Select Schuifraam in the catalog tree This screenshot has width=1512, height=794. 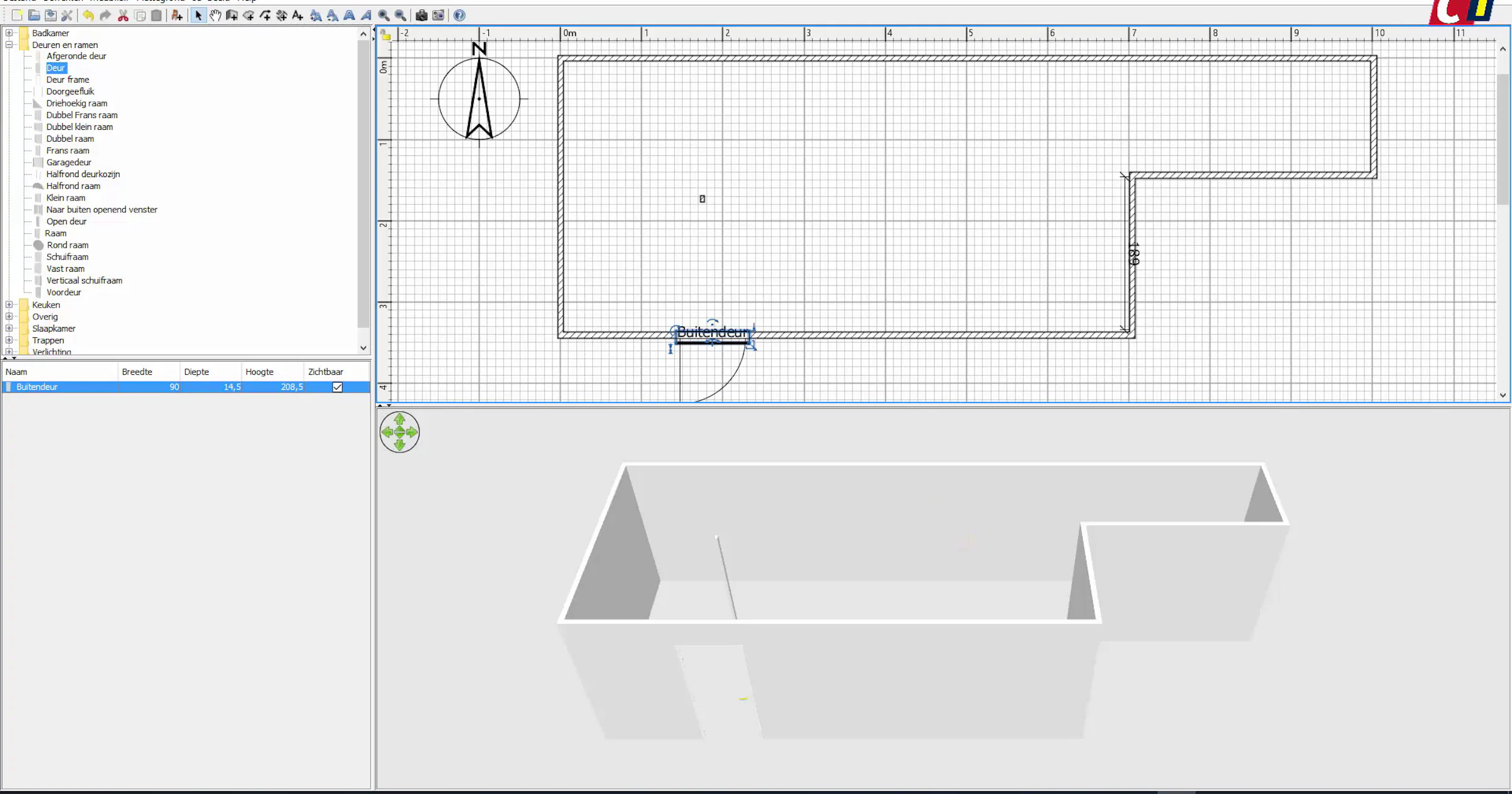pyautogui.click(x=67, y=256)
